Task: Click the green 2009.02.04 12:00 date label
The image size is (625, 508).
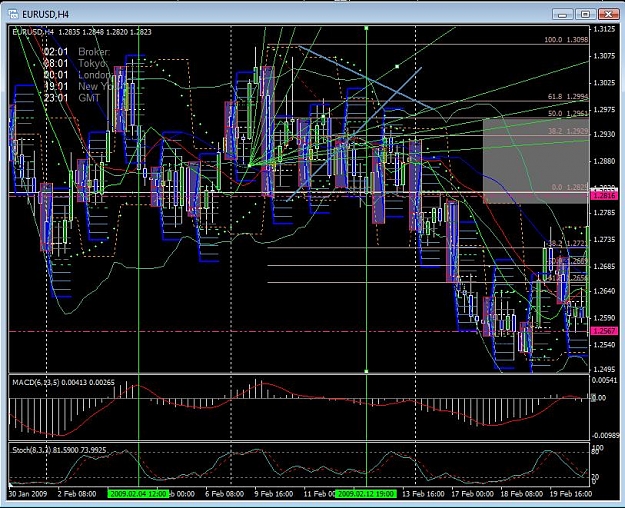Action: click(x=138, y=494)
